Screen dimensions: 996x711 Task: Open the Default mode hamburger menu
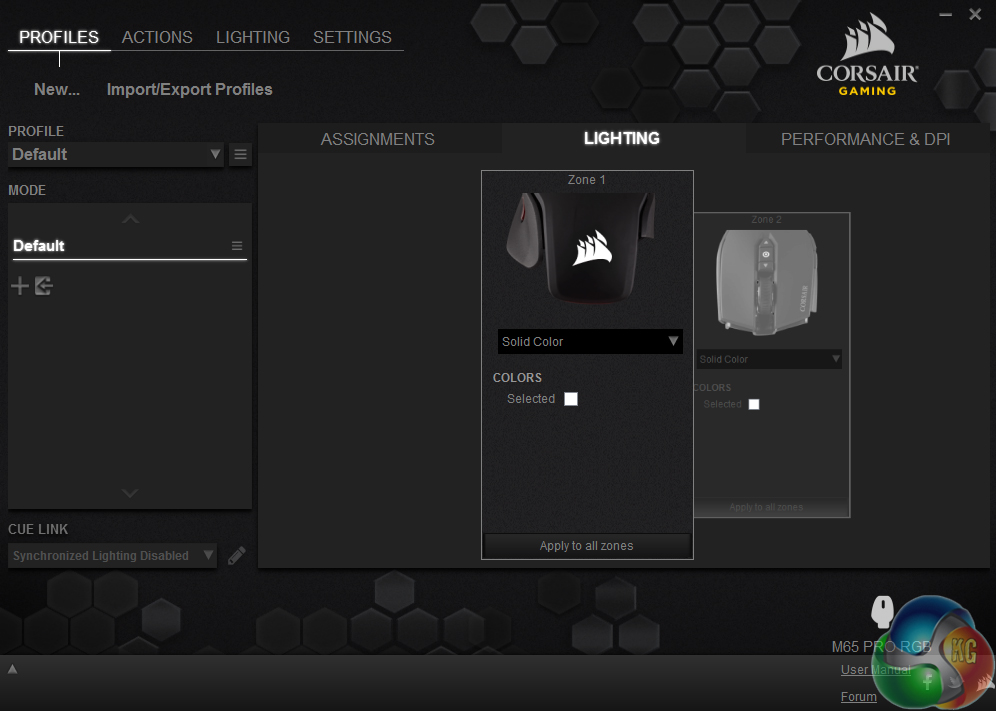click(237, 246)
